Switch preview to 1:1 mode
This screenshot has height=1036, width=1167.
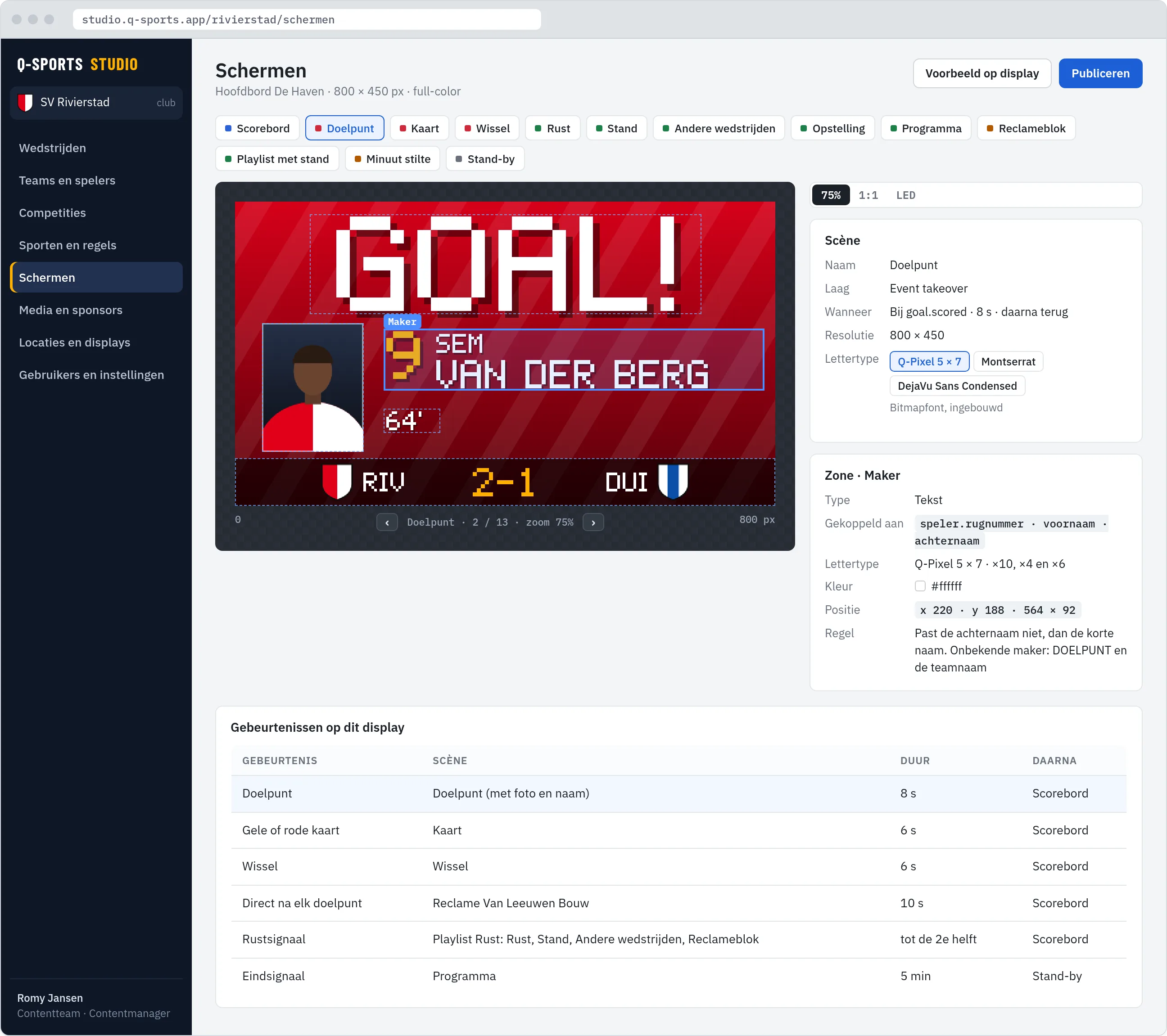click(x=868, y=195)
